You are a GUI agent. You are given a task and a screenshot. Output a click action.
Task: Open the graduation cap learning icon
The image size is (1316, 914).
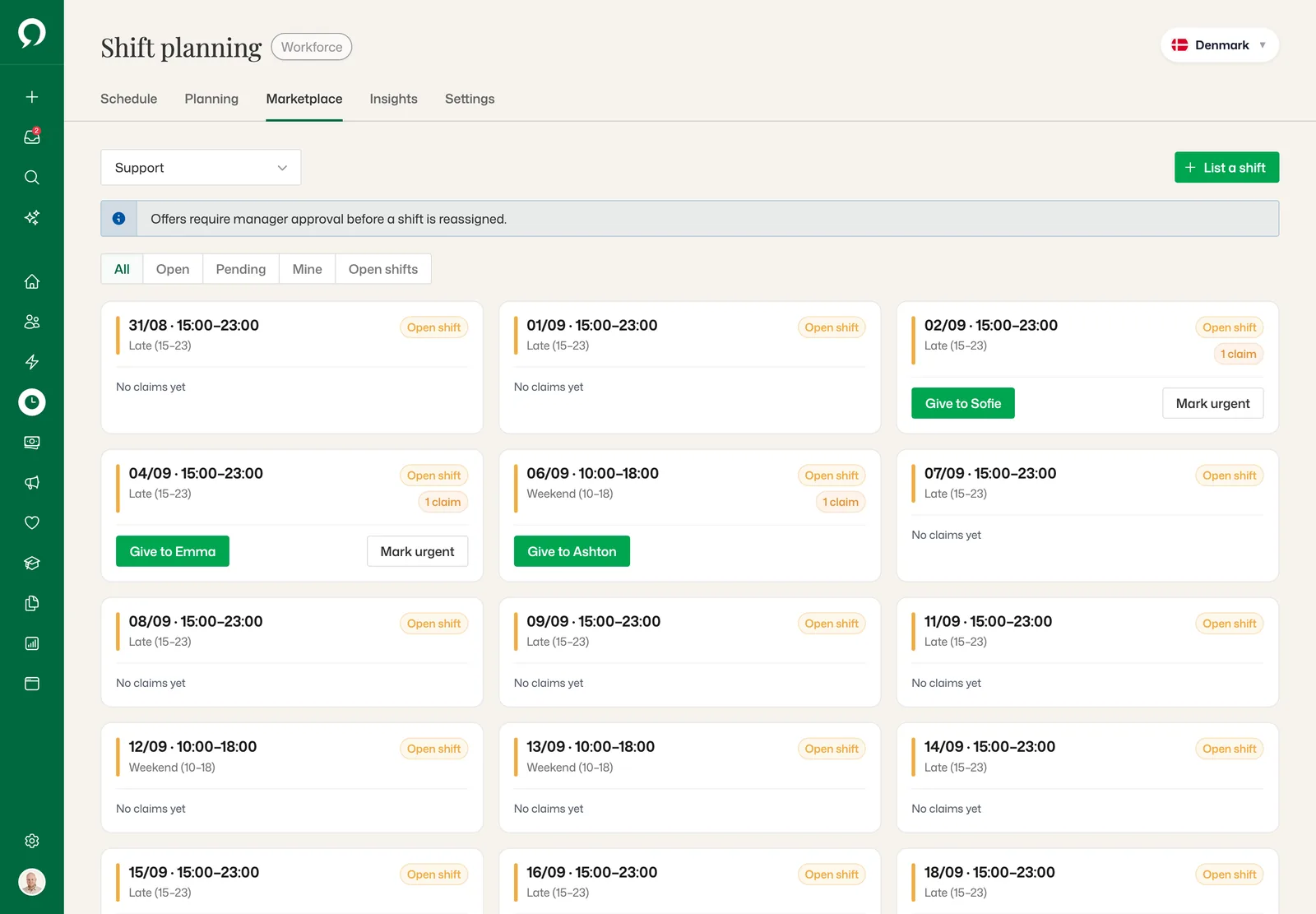32,563
